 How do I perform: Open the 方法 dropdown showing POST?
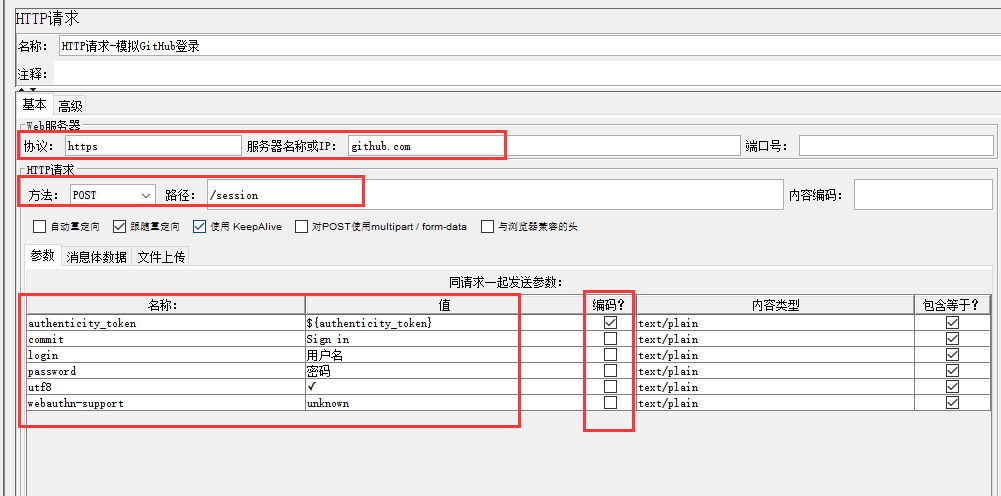112,195
